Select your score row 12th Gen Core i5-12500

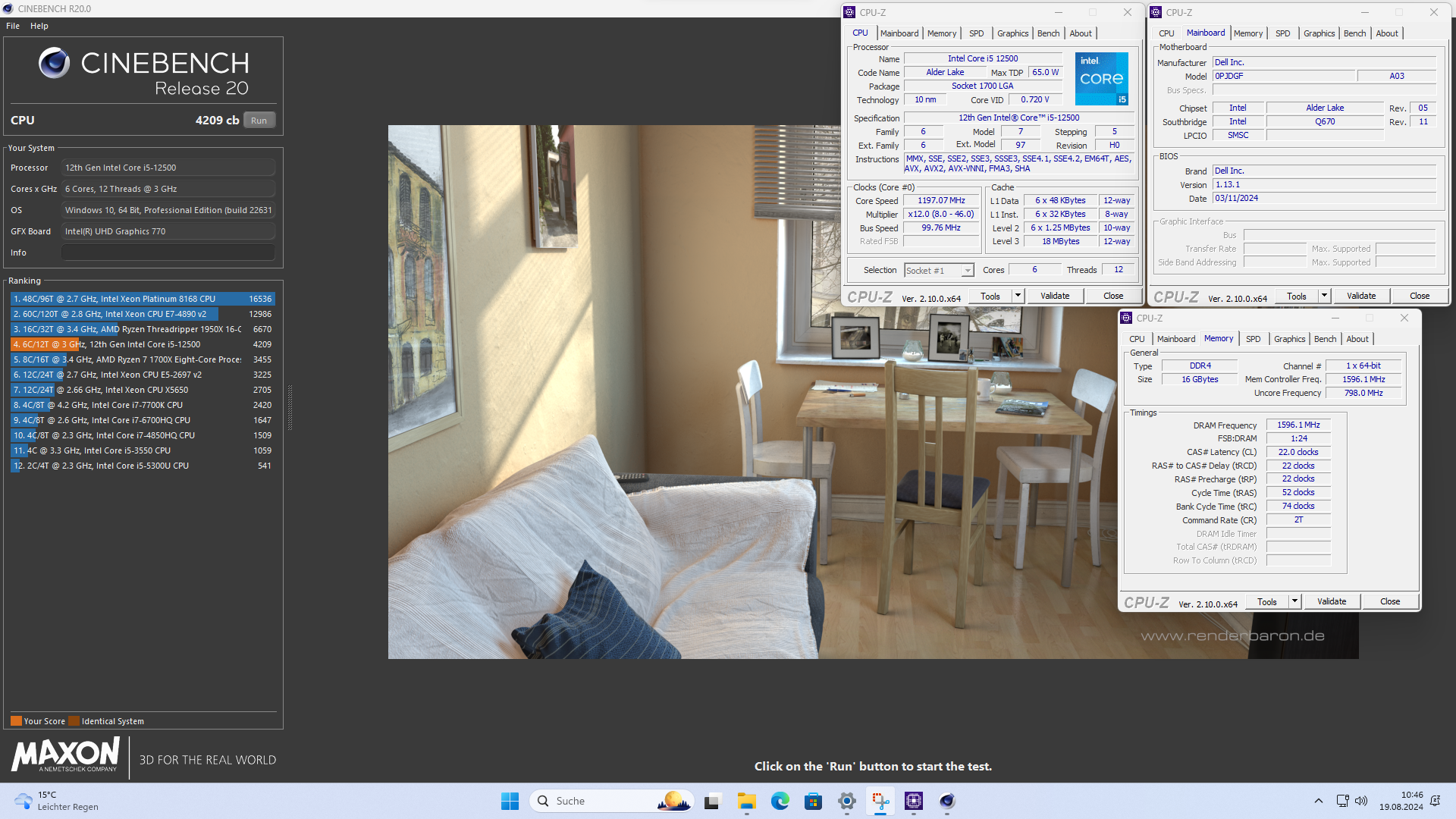(143, 344)
